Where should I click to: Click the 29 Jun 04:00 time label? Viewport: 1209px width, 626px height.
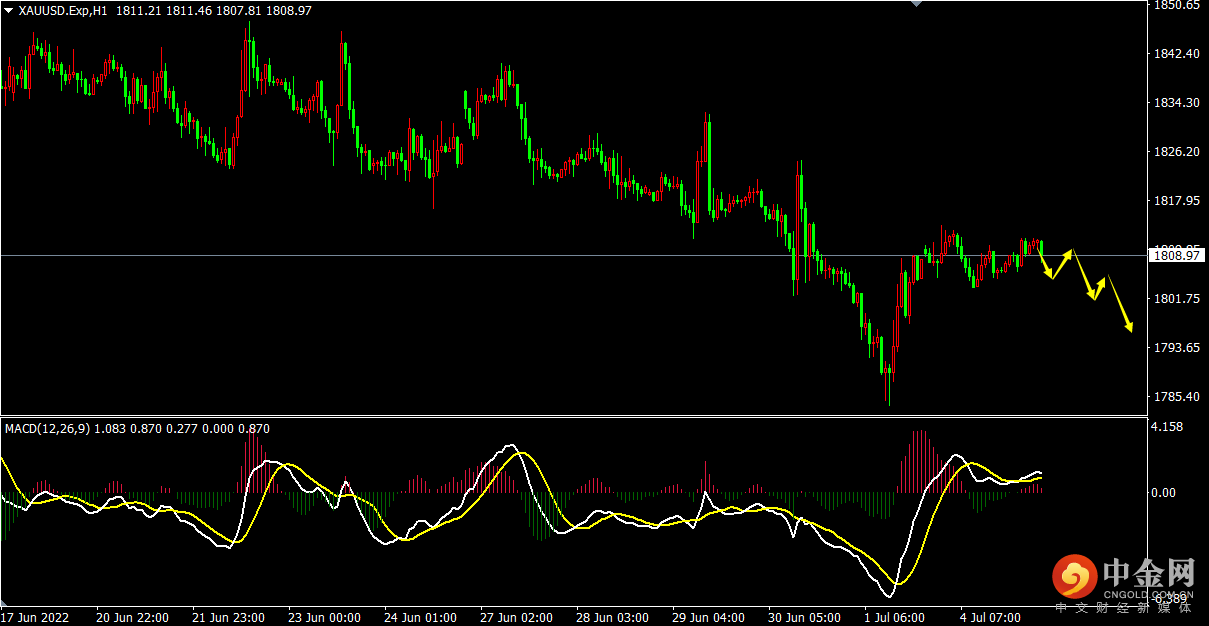pyautogui.click(x=708, y=618)
